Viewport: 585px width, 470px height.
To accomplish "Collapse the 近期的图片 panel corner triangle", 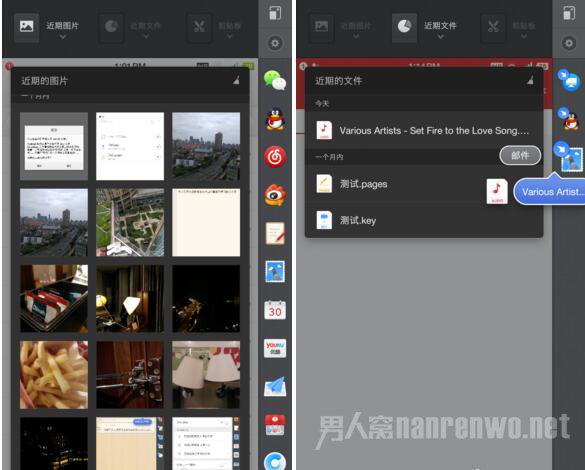I will 236,80.
